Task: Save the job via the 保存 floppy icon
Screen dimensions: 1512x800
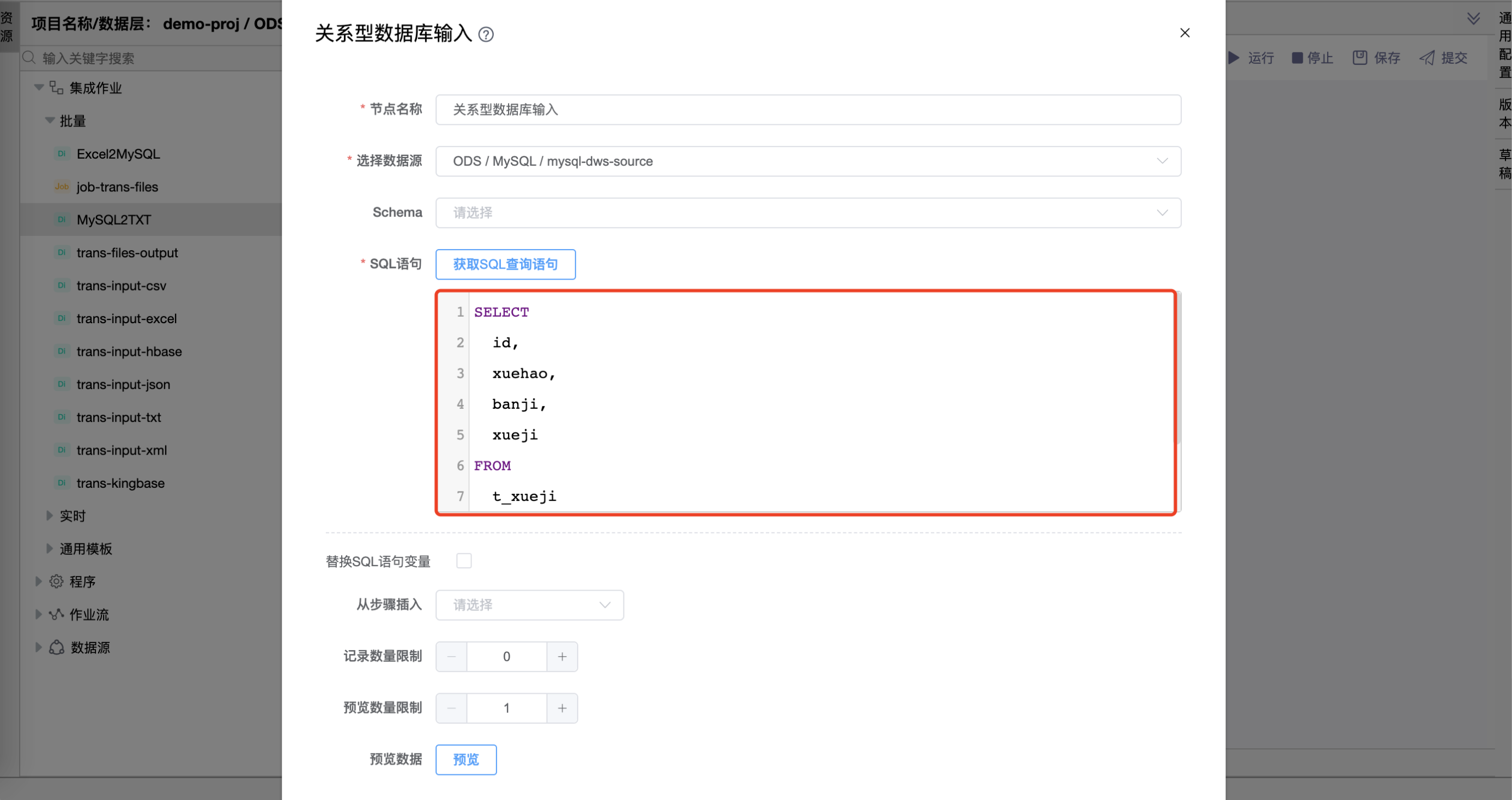Action: click(1360, 57)
